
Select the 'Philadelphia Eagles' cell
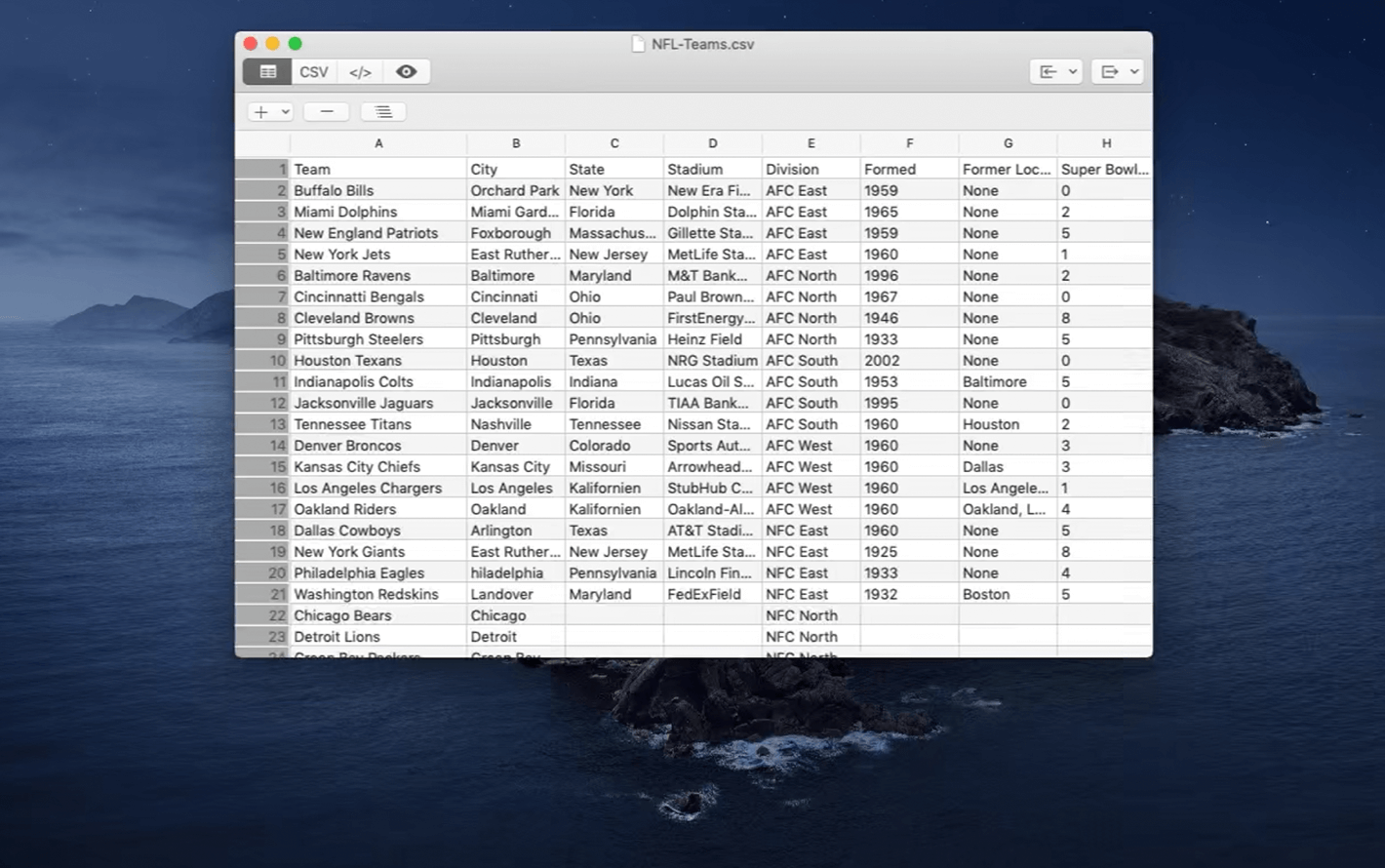point(378,572)
